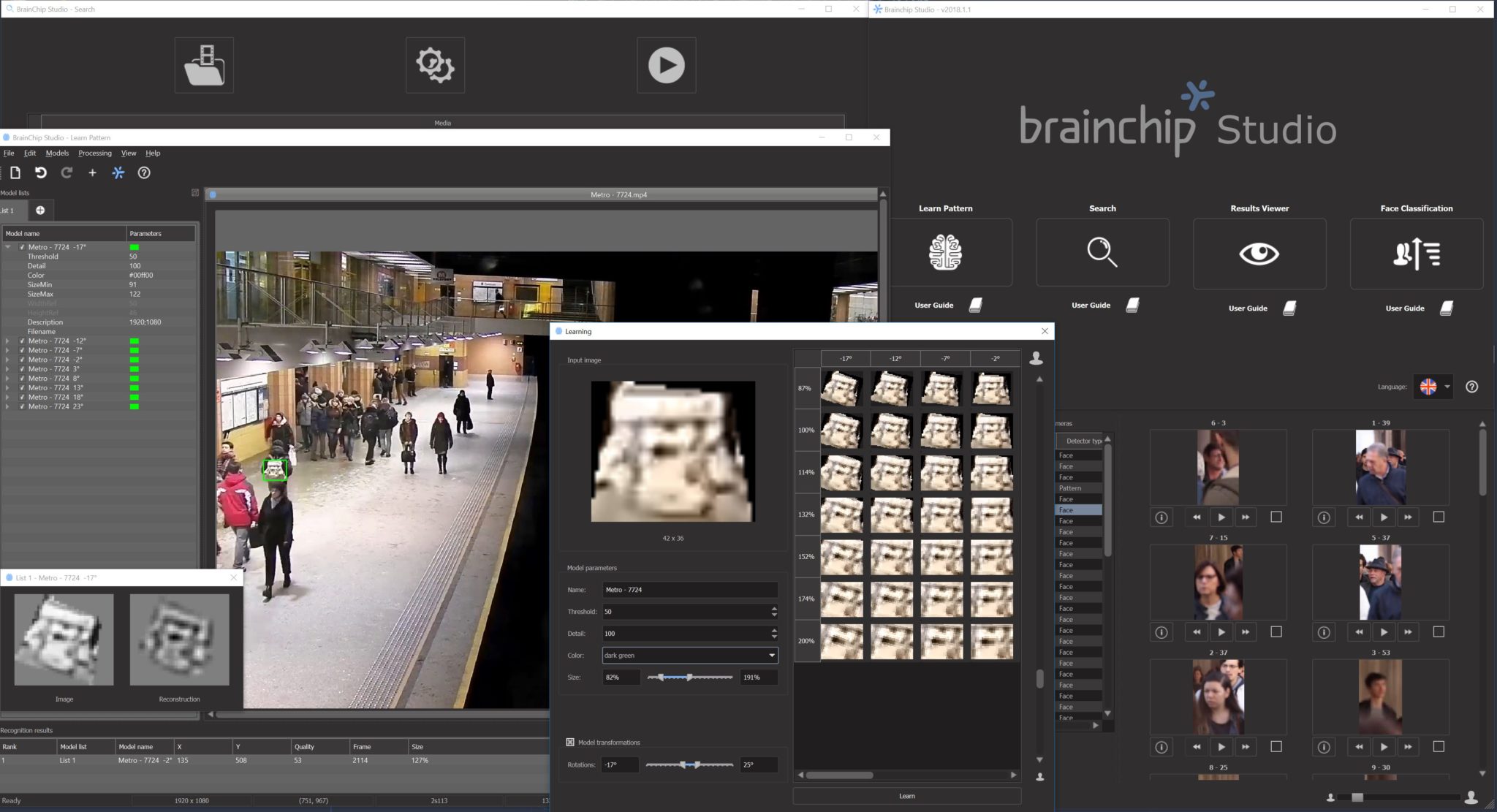The height and width of the screenshot is (812, 1497).
Task: Open the Models menu
Action: coord(57,153)
